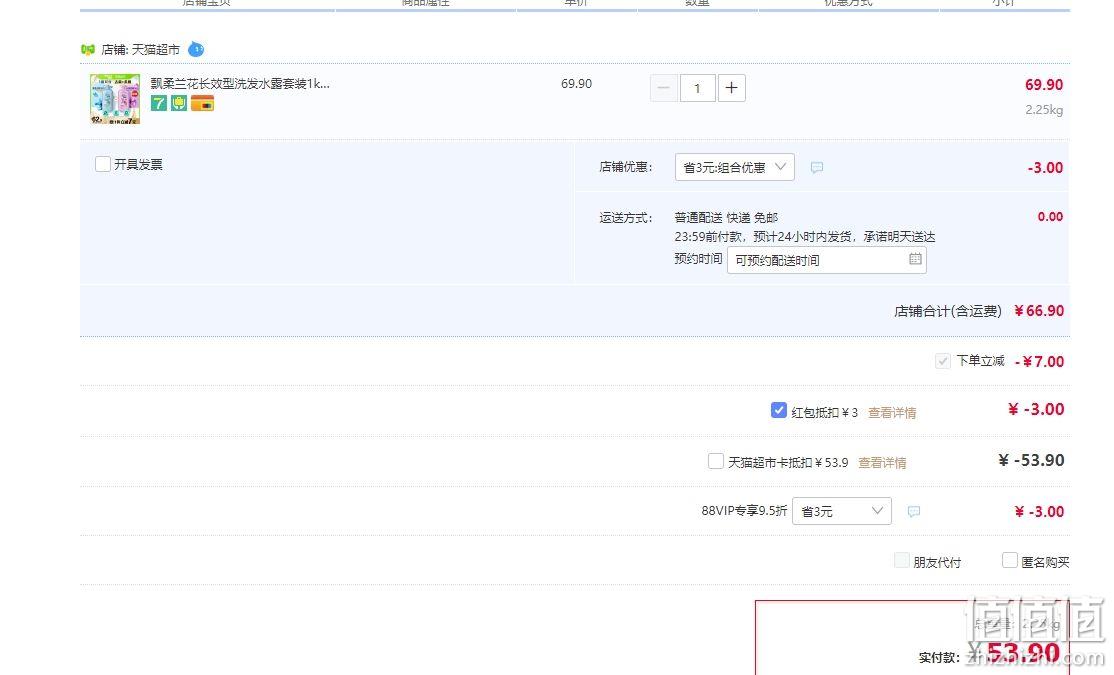The height and width of the screenshot is (675, 1114).
Task: Increase quantity with the plus button
Action: point(732,88)
